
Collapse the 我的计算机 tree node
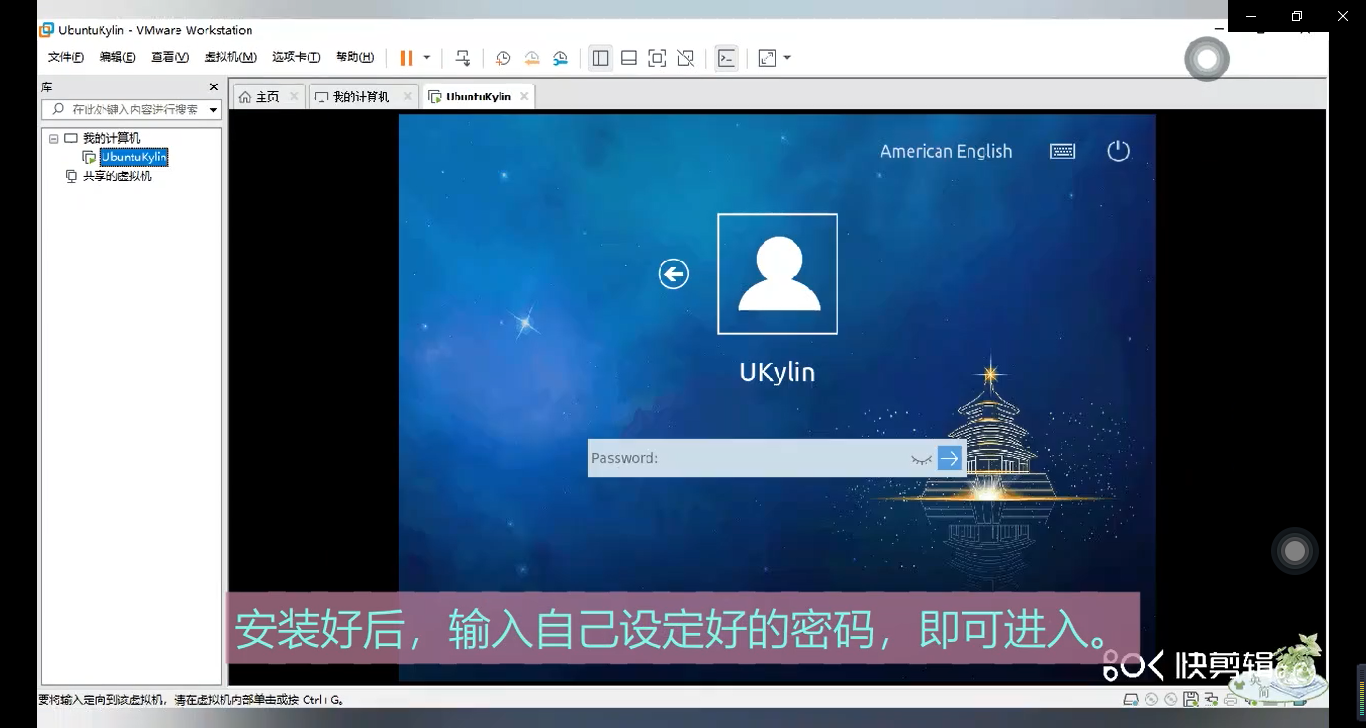tap(53, 139)
